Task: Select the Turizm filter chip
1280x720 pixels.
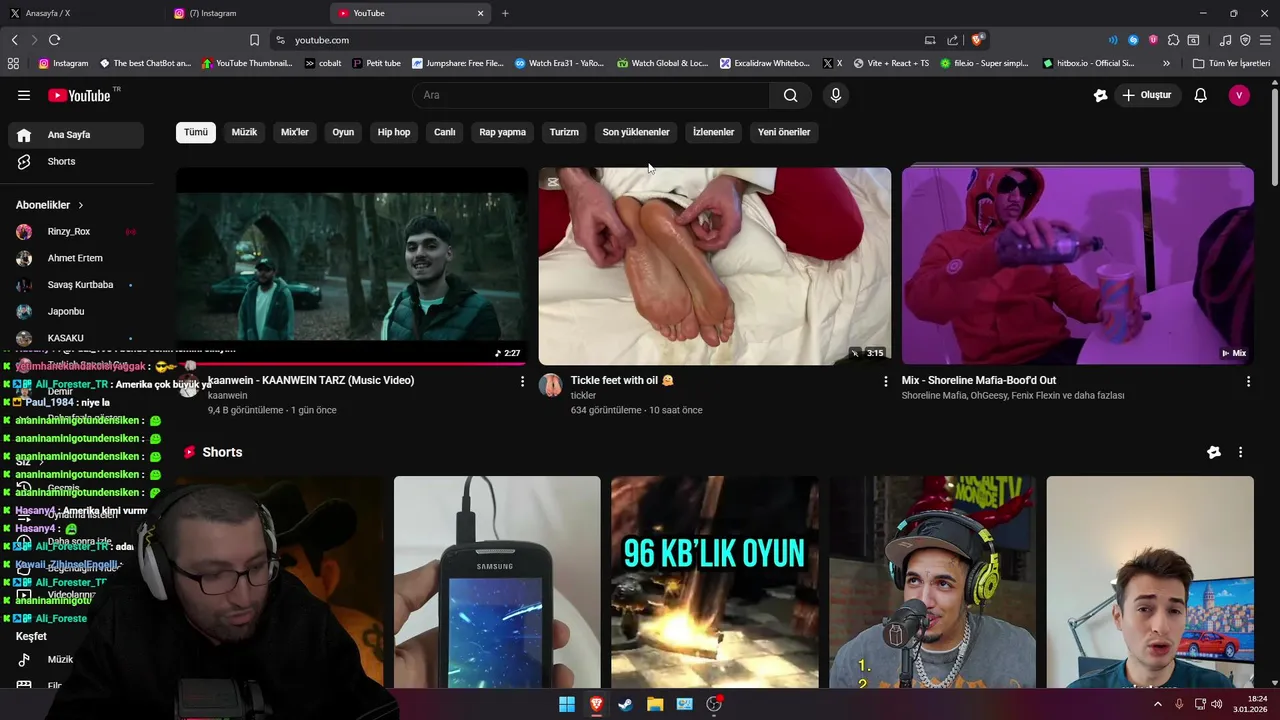Action: coord(564,132)
